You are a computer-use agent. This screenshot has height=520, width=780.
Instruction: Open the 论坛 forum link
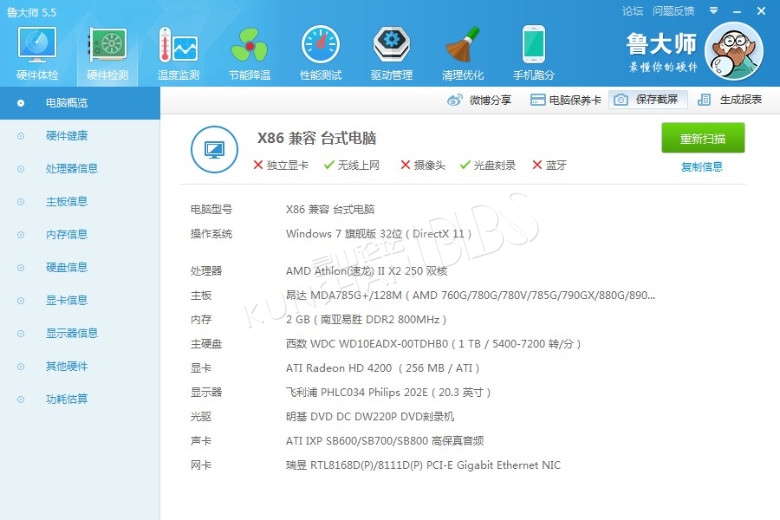pyautogui.click(x=633, y=11)
